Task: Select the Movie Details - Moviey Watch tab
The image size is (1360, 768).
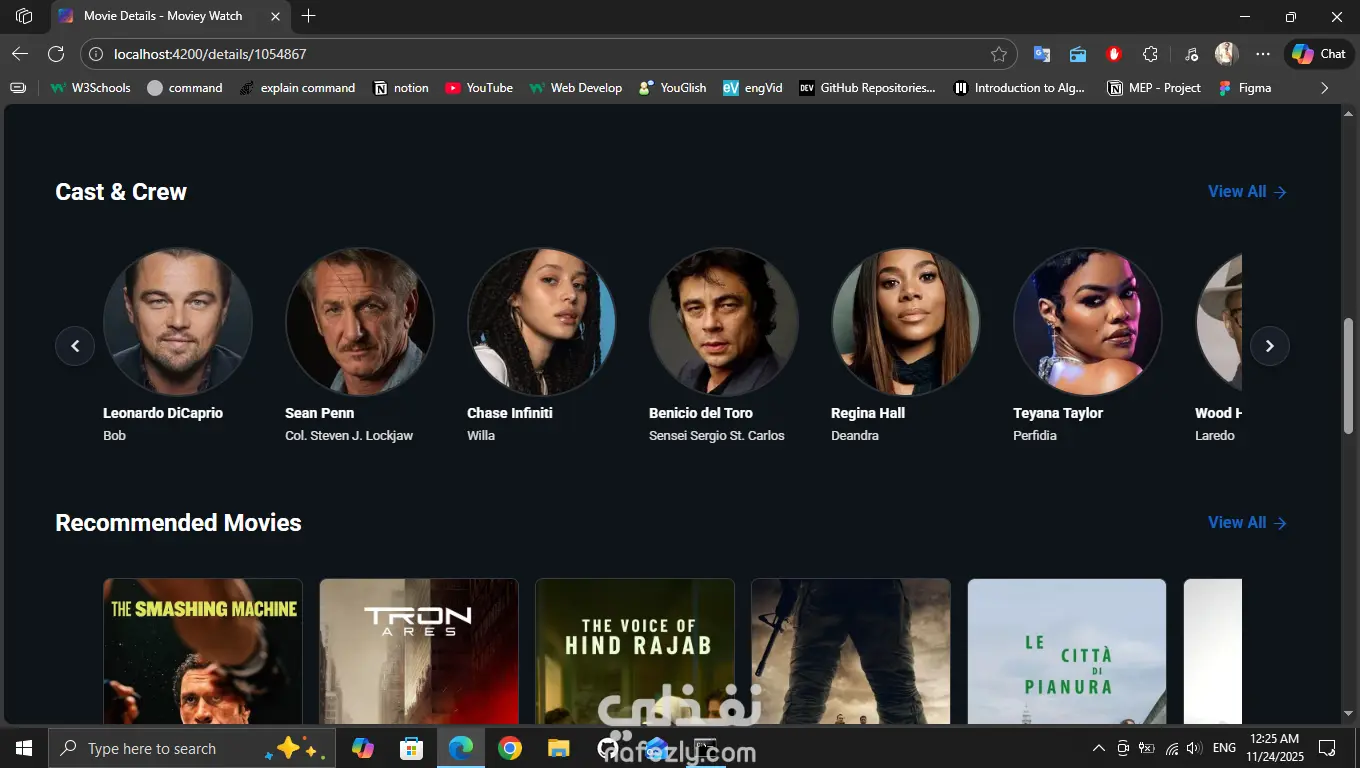Action: coord(169,16)
